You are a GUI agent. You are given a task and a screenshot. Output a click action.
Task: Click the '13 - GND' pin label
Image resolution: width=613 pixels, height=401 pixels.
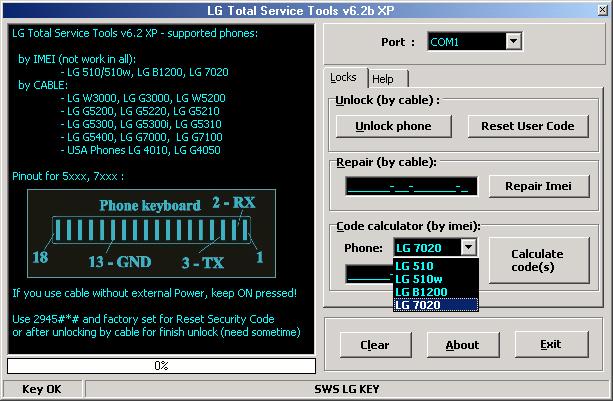(120, 262)
